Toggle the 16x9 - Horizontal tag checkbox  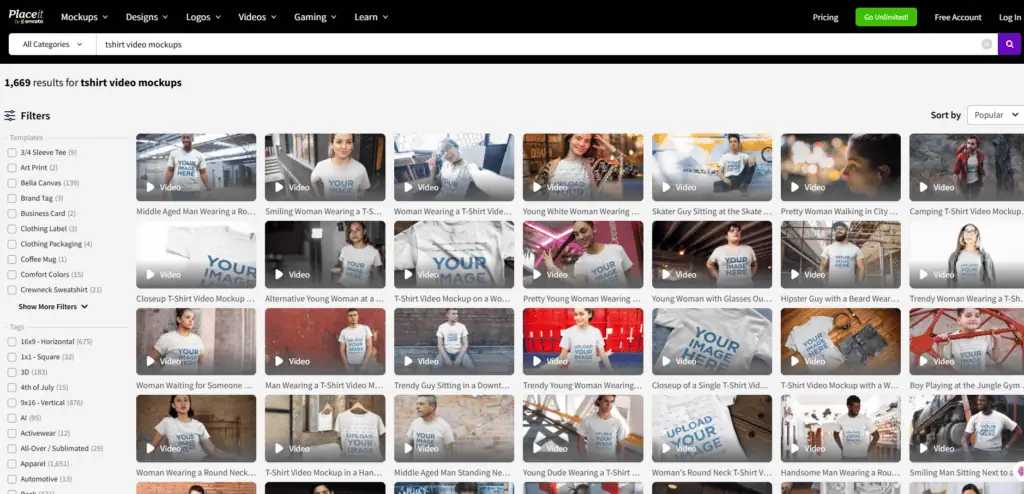(12, 341)
